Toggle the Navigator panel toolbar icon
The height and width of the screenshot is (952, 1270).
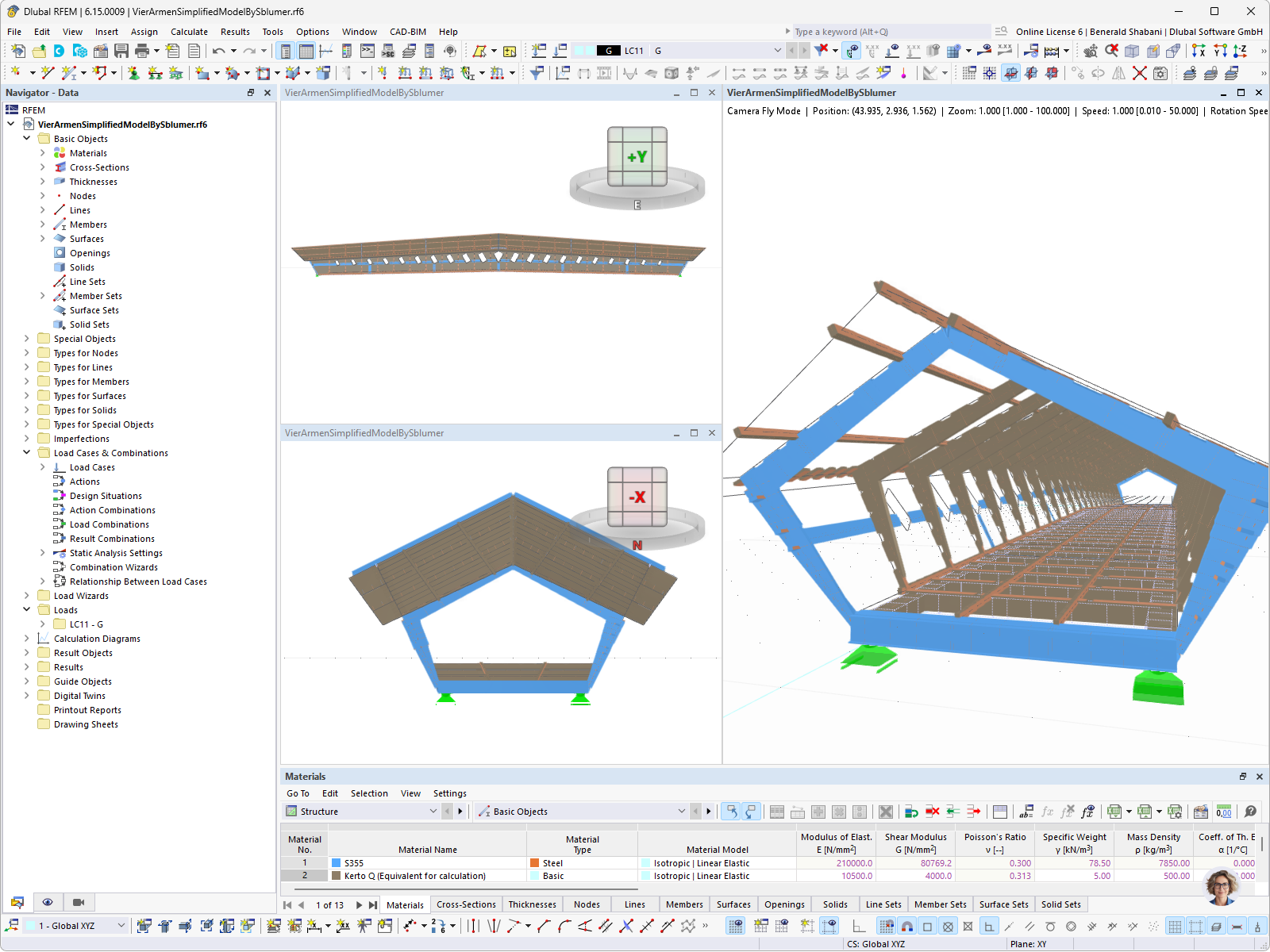pos(285,51)
